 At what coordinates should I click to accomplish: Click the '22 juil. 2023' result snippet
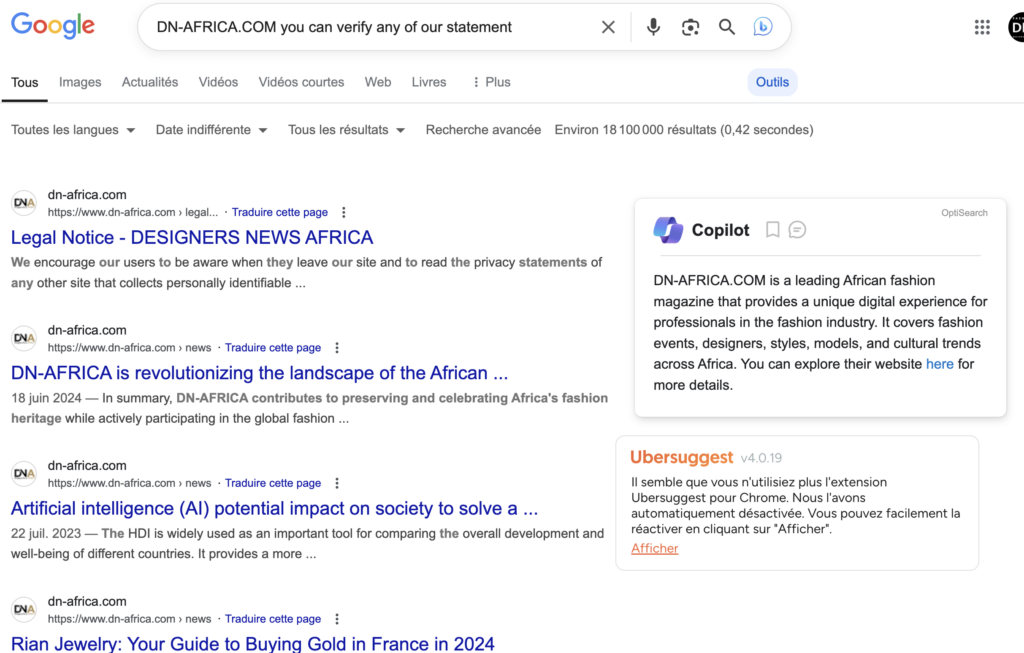click(308, 543)
